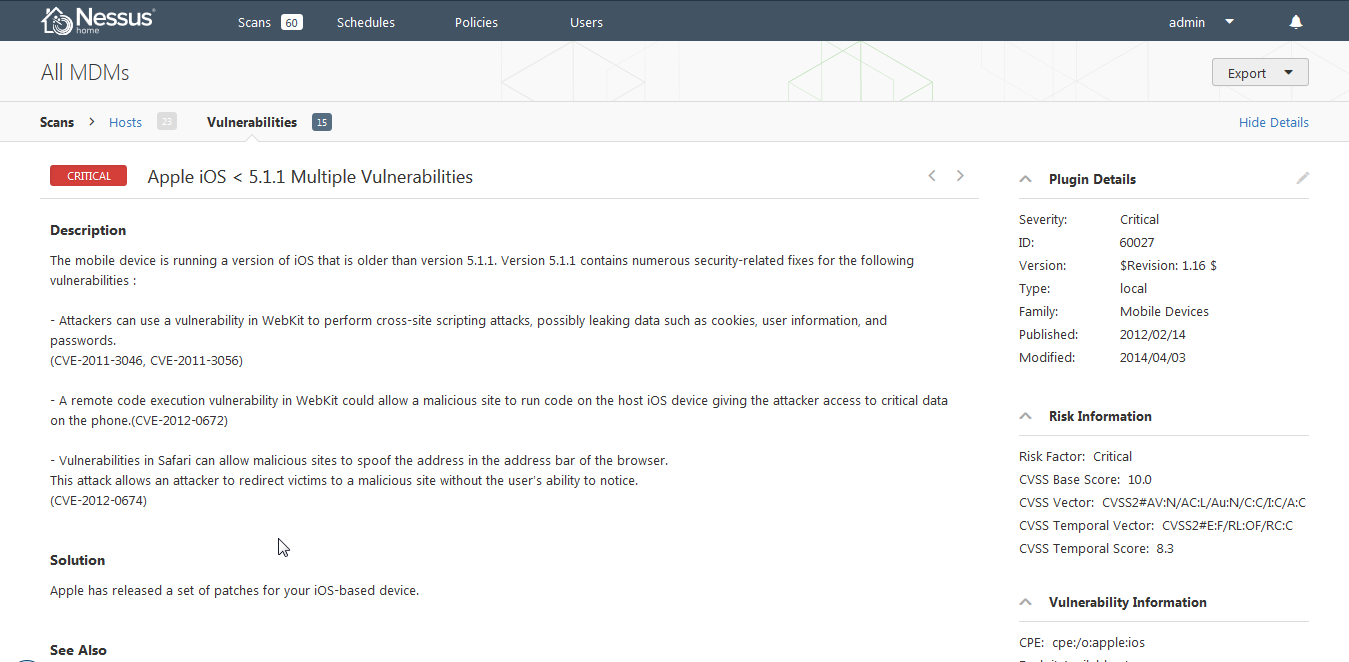Go to next vulnerability with right chevron
This screenshot has height=662, width=1349.
pos(960,176)
